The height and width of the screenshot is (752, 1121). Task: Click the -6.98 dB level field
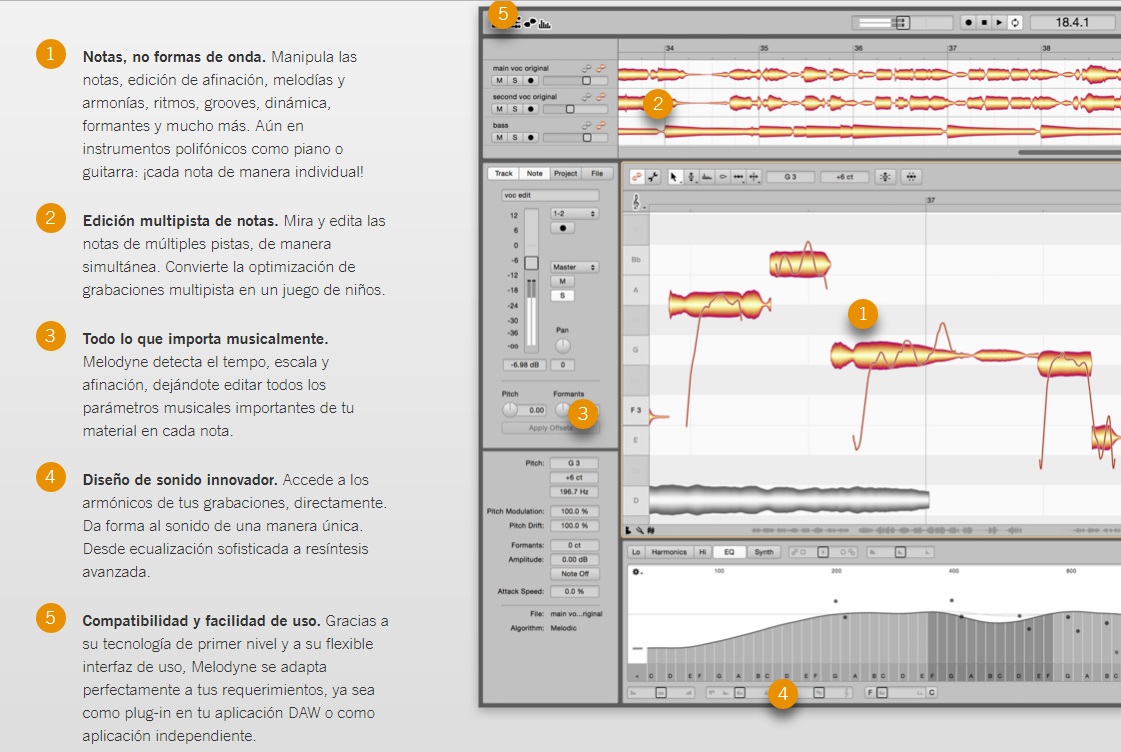[x=524, y=365]
